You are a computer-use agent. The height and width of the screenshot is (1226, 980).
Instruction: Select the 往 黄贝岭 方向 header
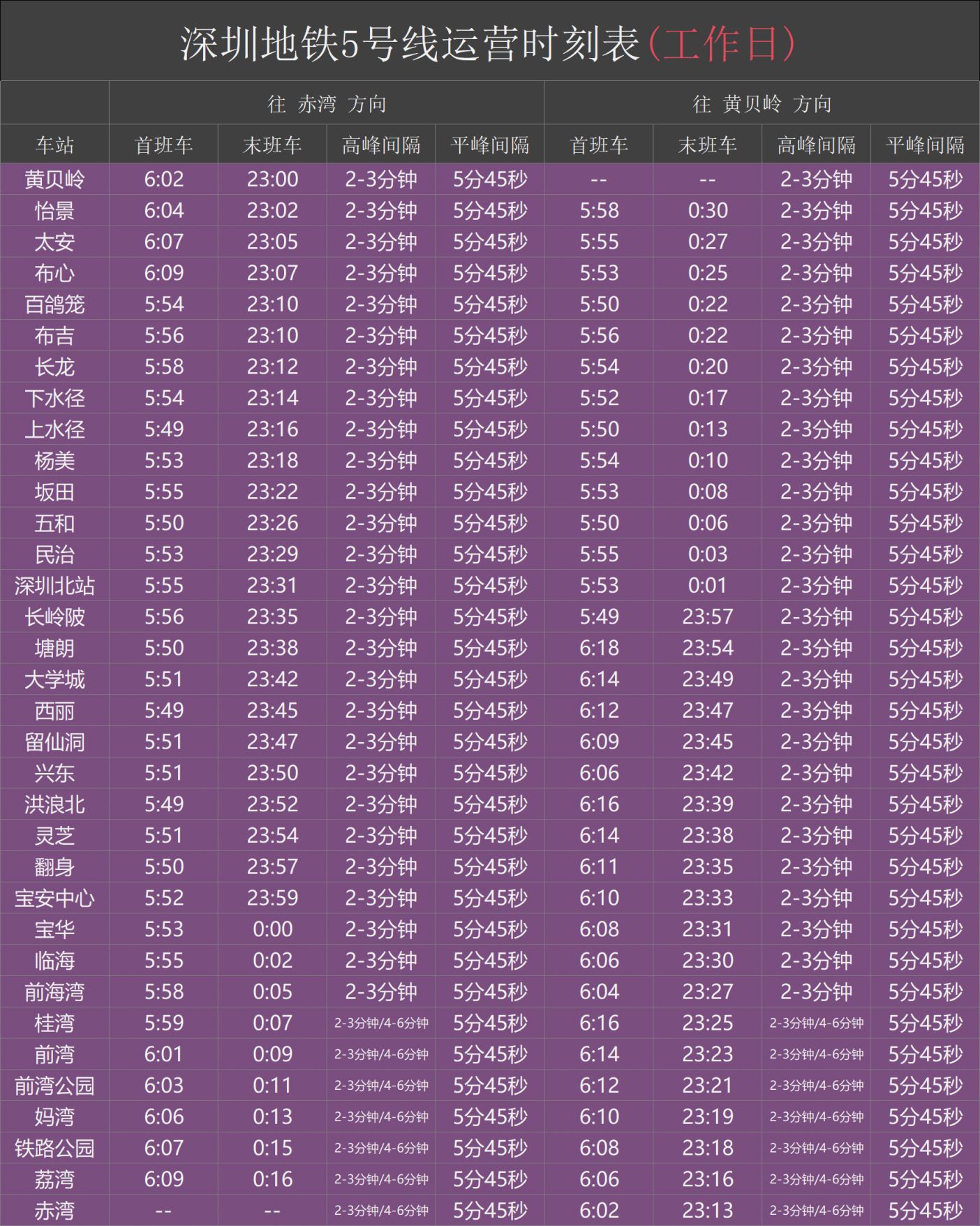[x=762, y=104]
